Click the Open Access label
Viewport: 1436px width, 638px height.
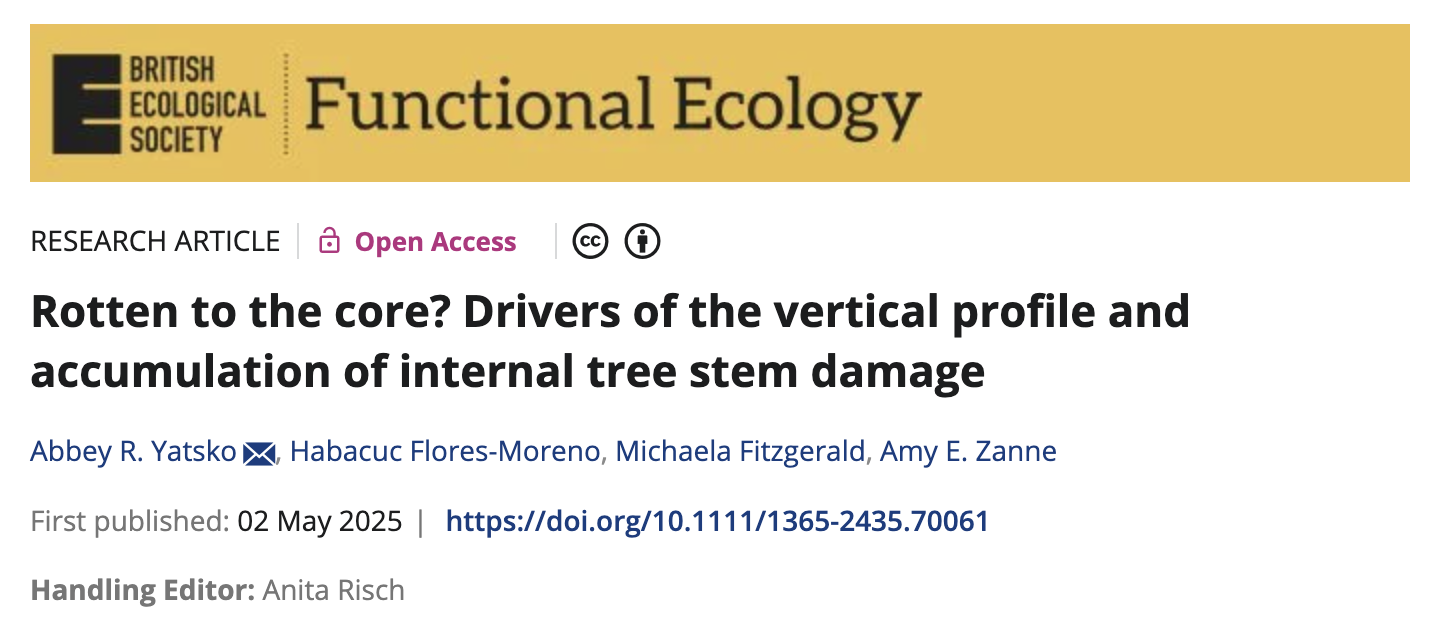click(436, 242)
